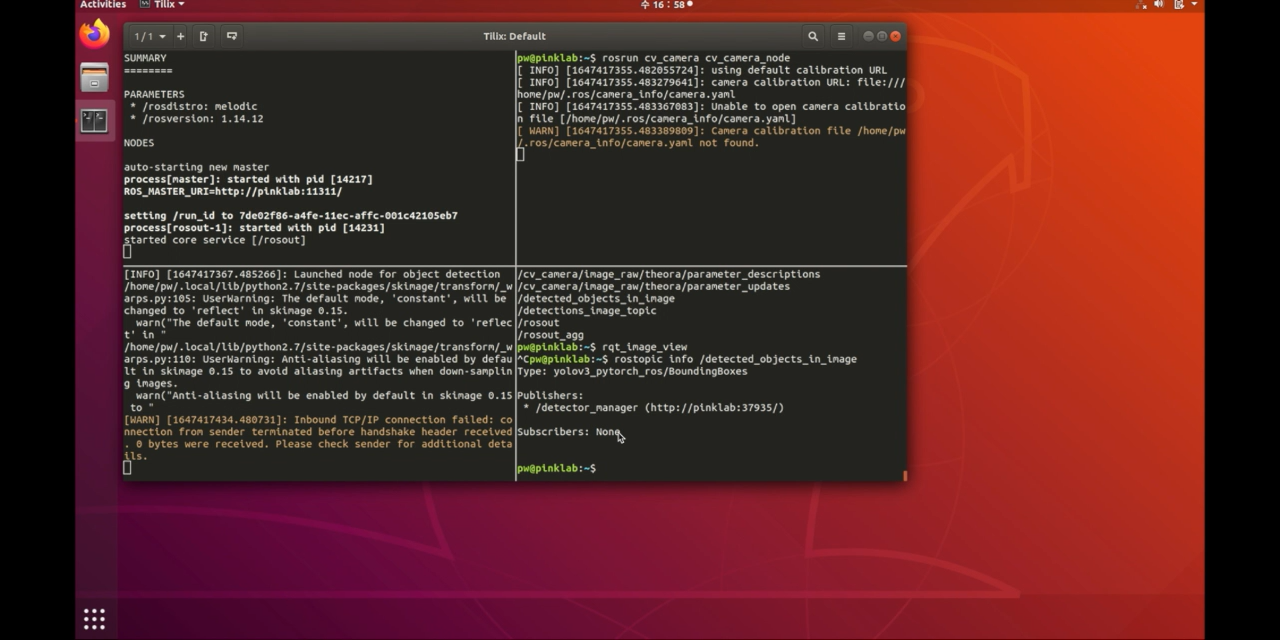Open the battery power icon in top bar
The width and height of the screenshot is (1280, 640).
pos(1178,5)
